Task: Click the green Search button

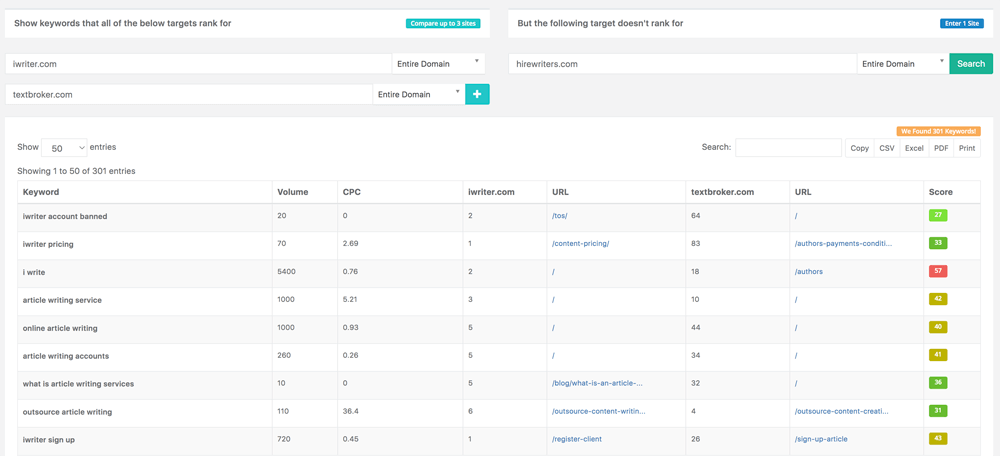Action: [971, 64]
